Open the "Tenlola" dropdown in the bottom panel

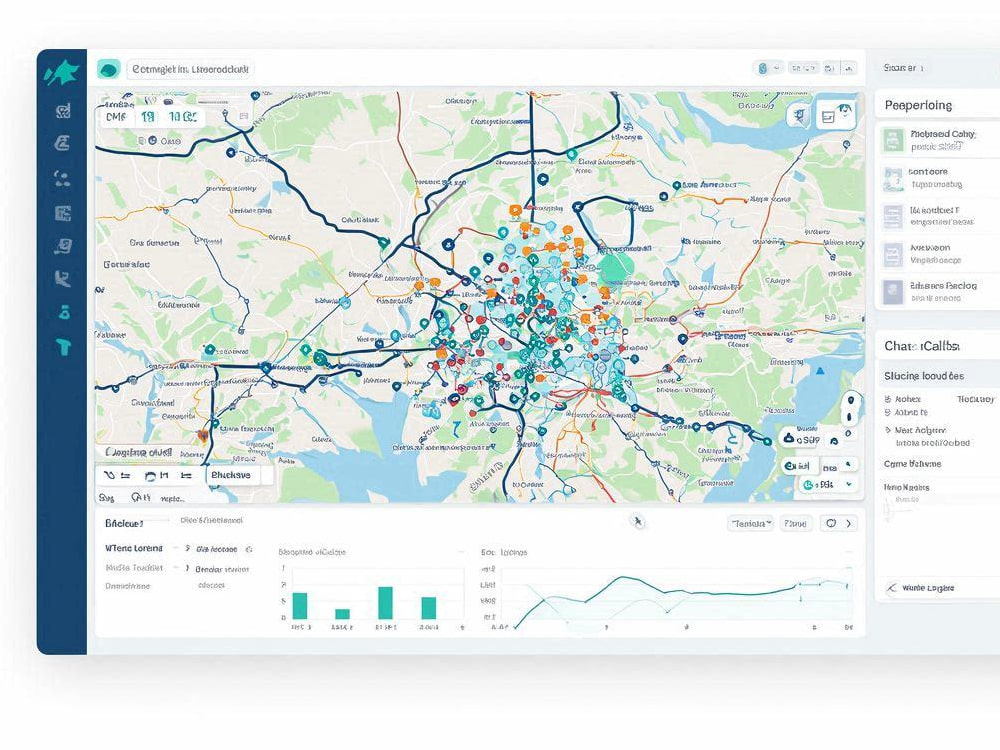751,524
